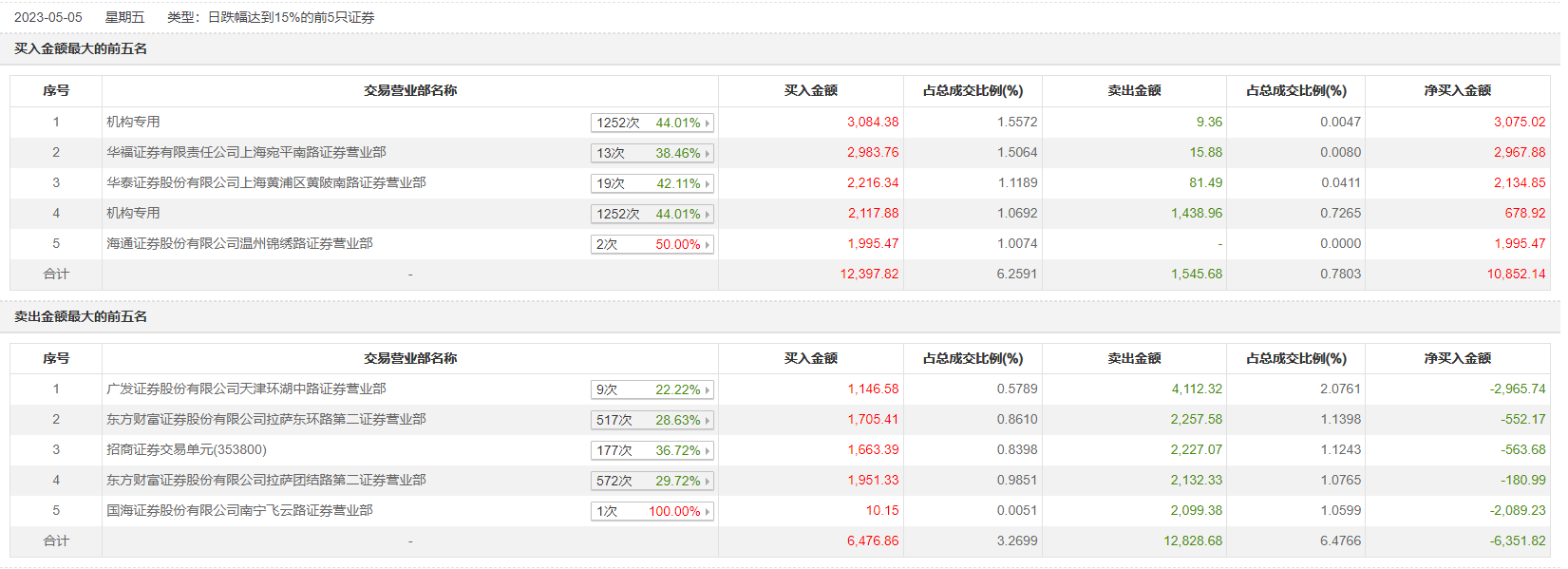Click the arrow in the 177次 36.72% box
This screenshot has width=1568, height=569.
coord(708,450)
